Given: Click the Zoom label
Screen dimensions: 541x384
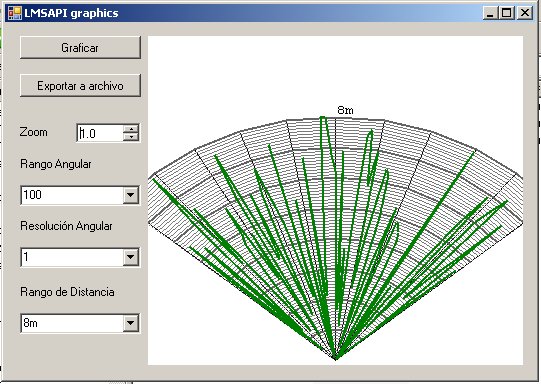Looking at the screenshot, I should [x=33, y=132].
